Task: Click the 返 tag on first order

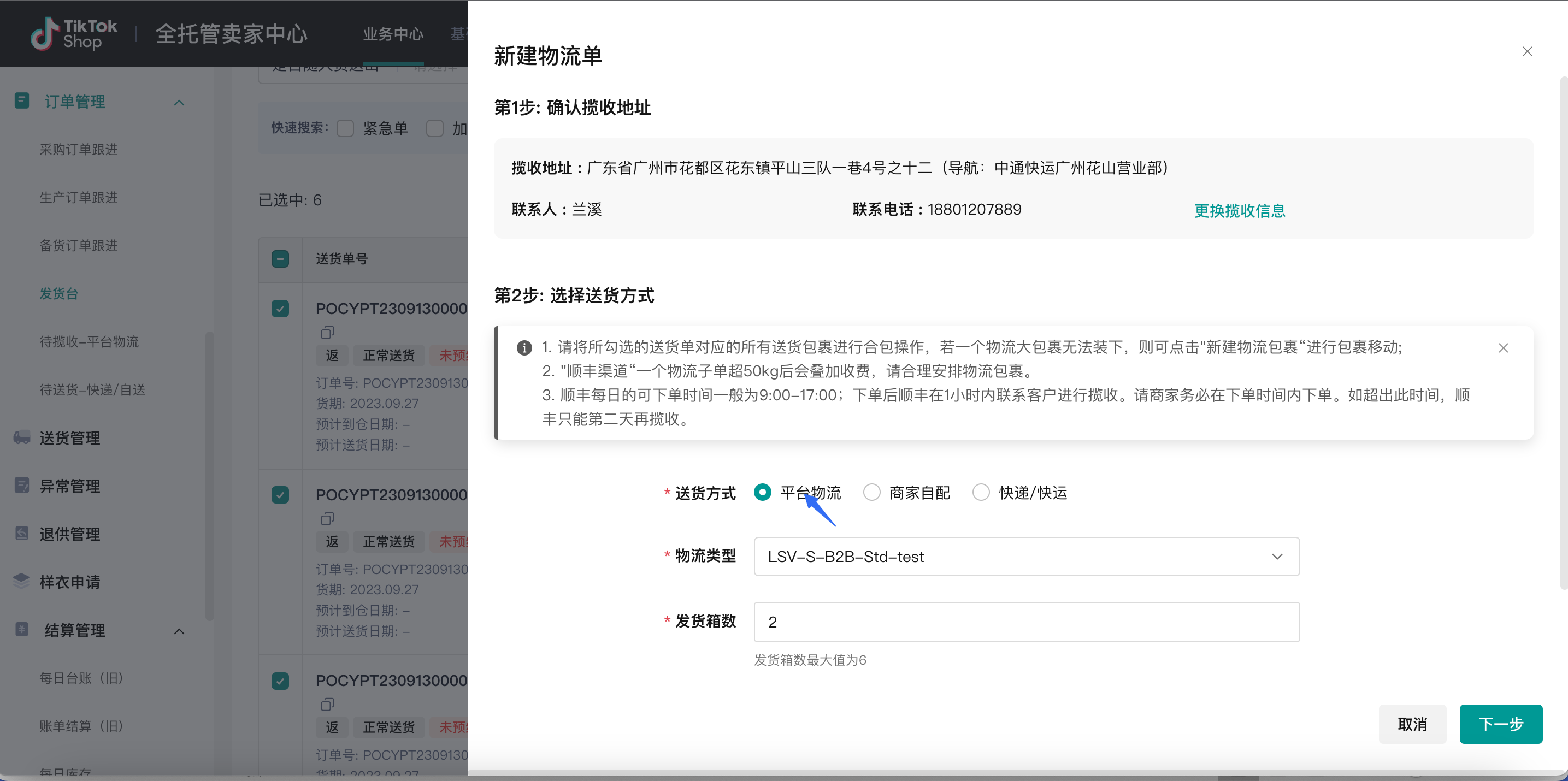Action: pos(332,355)
